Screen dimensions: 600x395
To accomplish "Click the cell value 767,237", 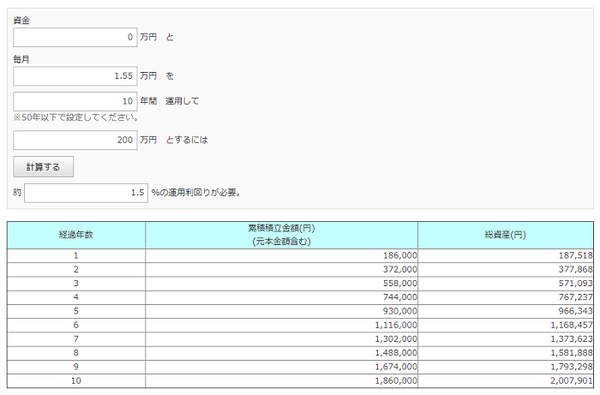I will (576, 297).
